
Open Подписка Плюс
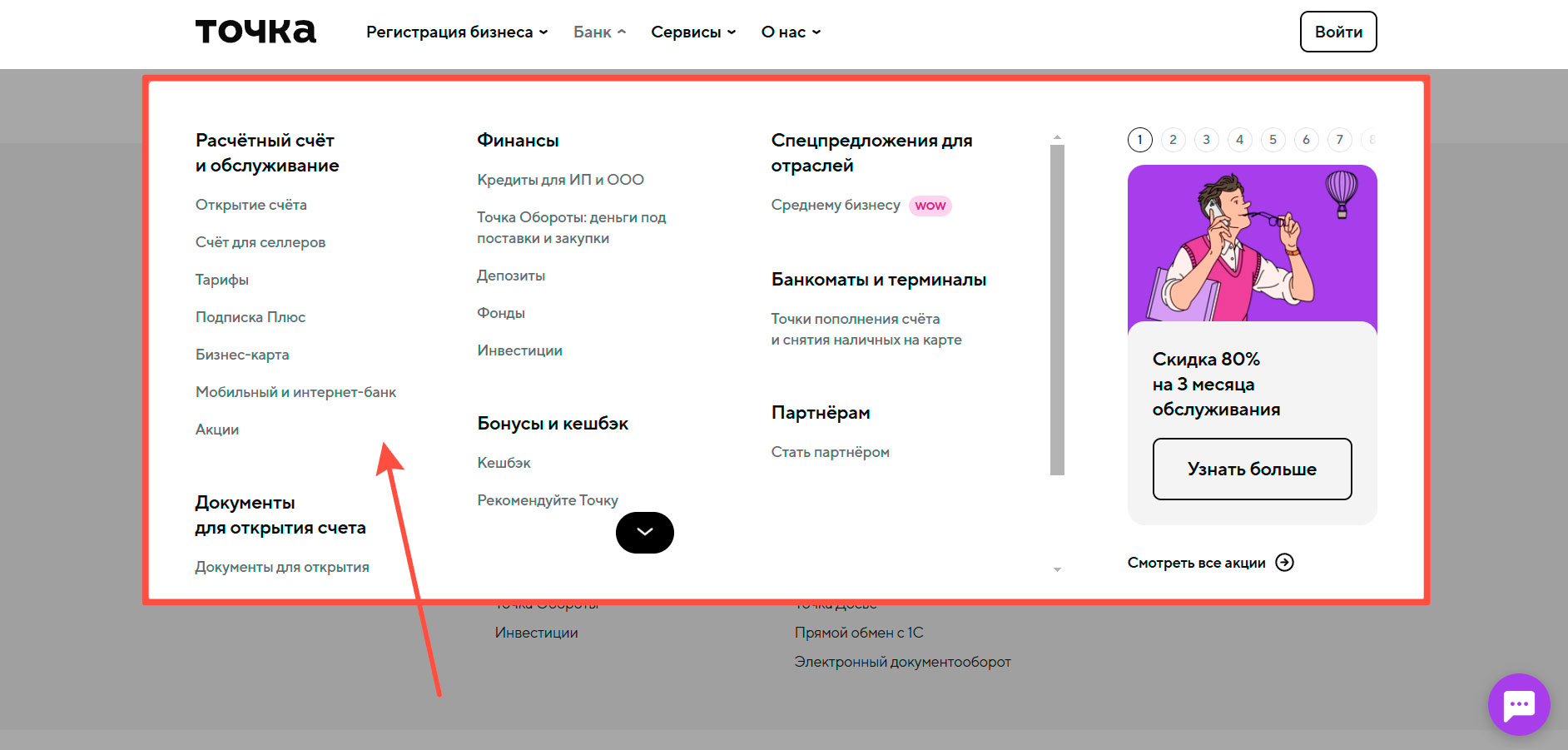point(251,317)
